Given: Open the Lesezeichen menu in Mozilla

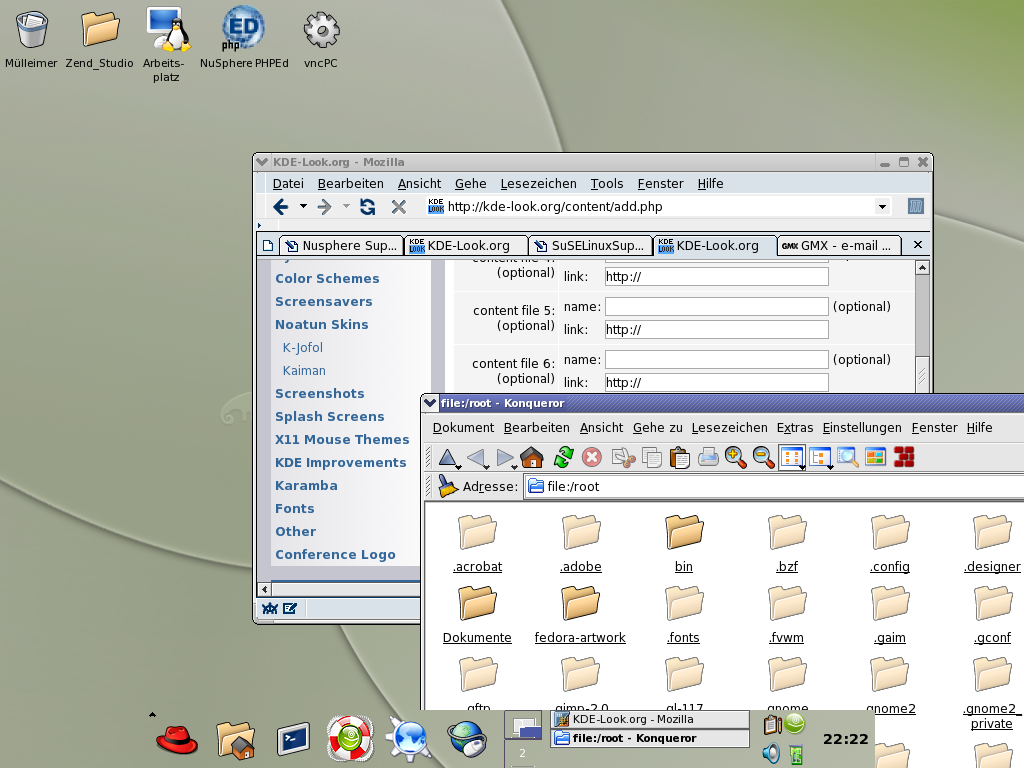Looking at the screenshot, I should click(538, 184).
